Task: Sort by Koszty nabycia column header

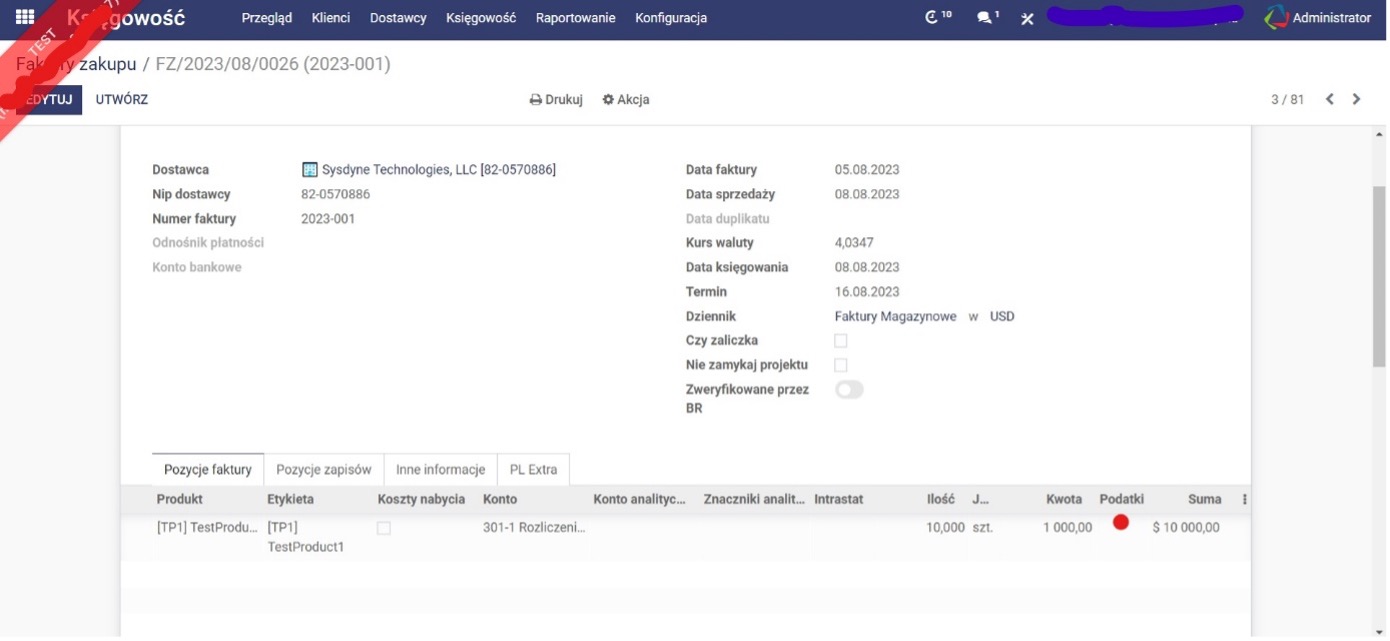Action: (421, 499)
